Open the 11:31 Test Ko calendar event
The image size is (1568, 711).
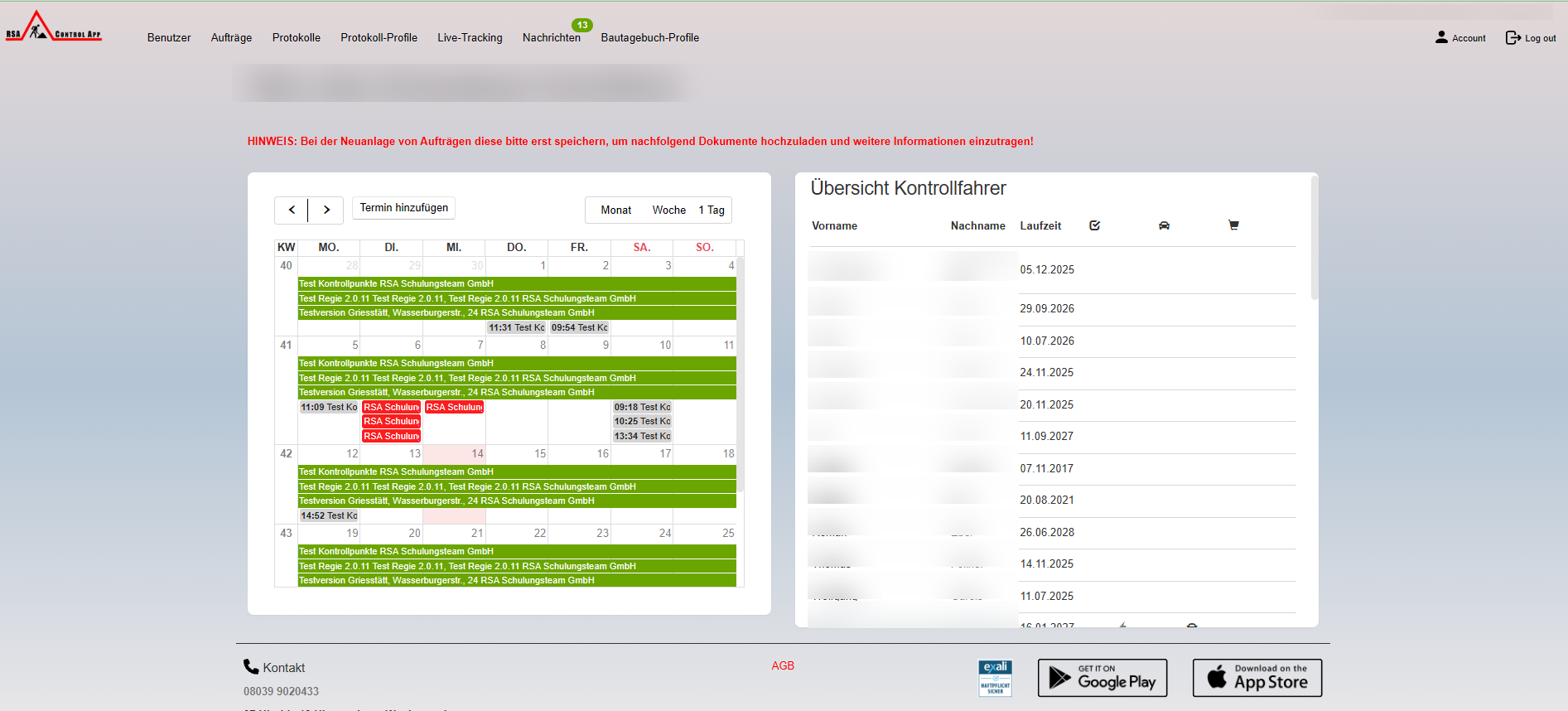[516, 328]
